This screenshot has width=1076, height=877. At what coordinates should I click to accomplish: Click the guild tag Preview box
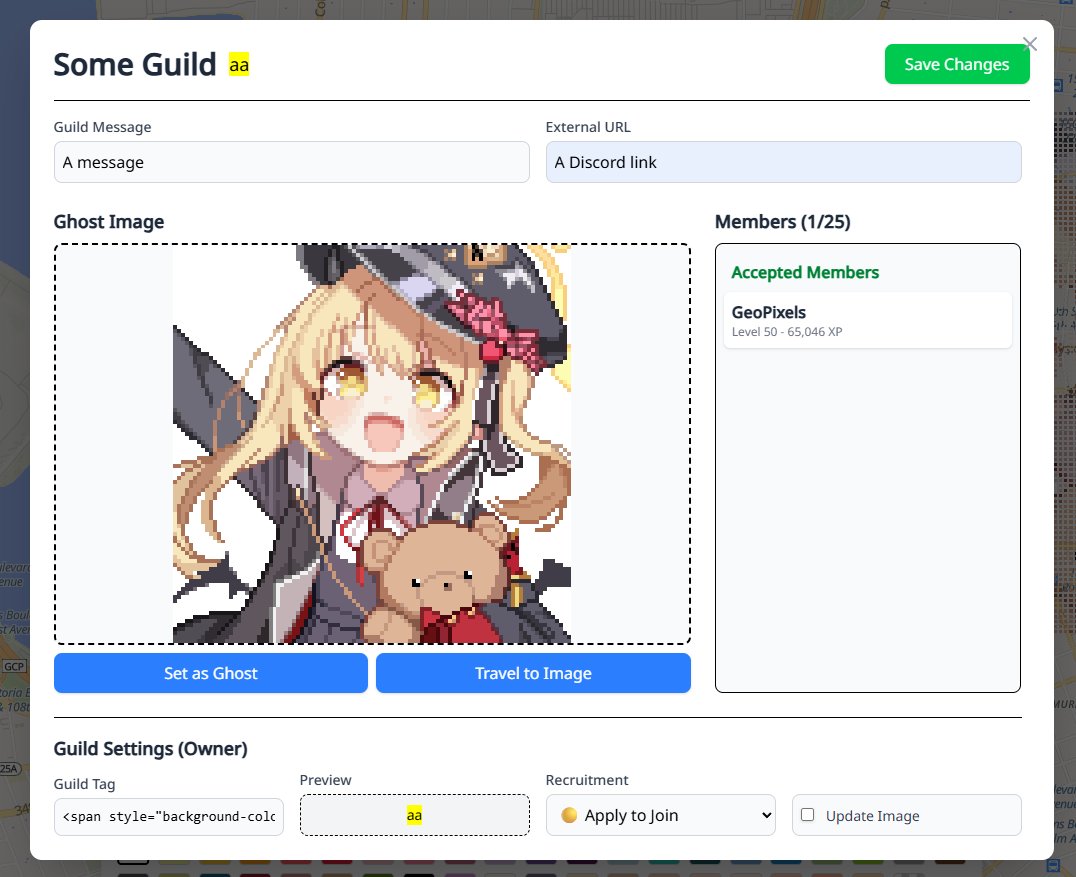pos(414,815)
